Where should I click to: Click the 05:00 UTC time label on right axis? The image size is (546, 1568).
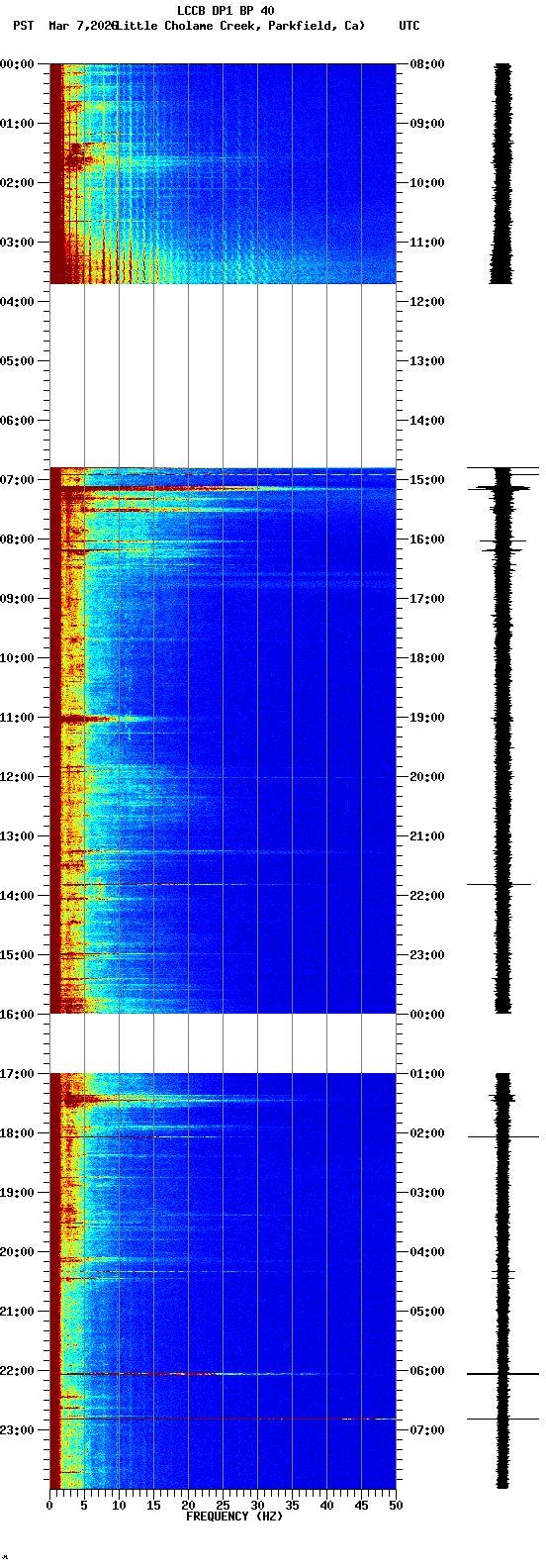tap(428, 1312)
